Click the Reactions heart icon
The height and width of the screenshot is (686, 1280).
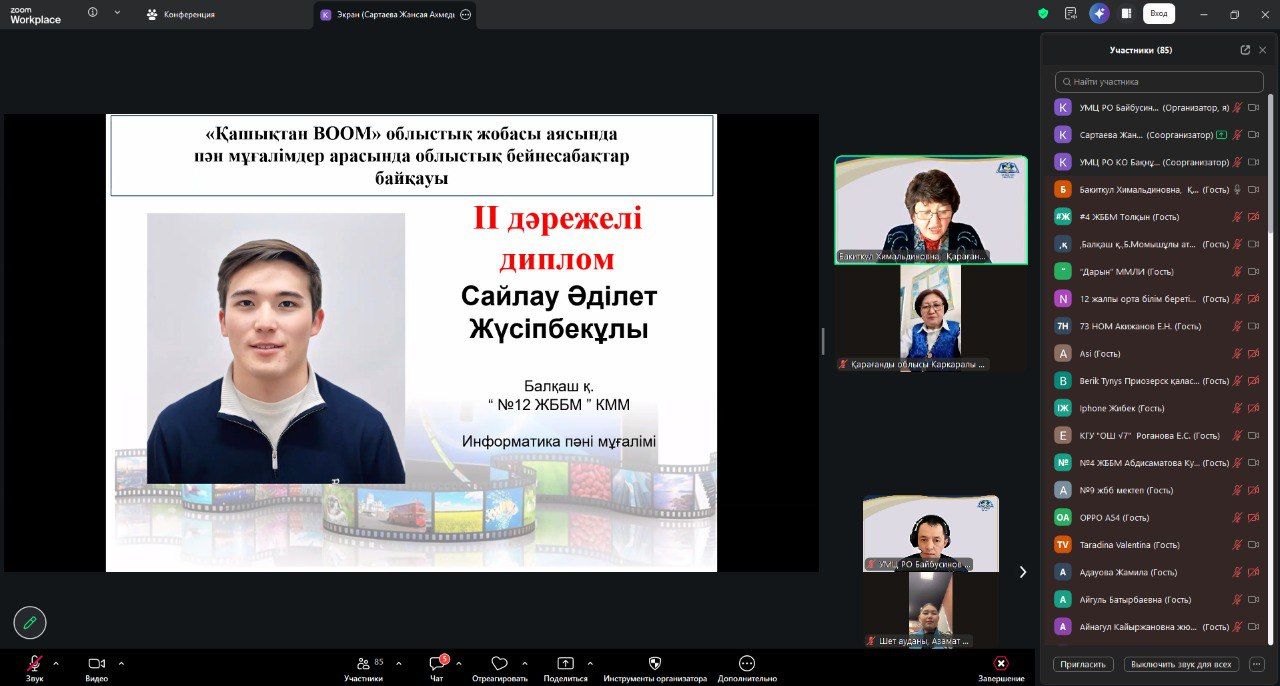pyautogui.click(x=499, y=664)
